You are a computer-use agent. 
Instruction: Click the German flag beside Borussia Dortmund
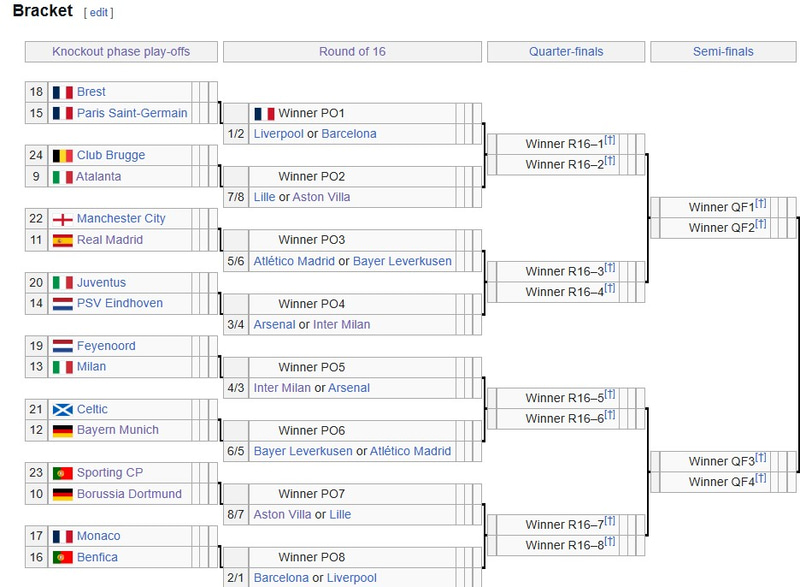click(62, 494)
